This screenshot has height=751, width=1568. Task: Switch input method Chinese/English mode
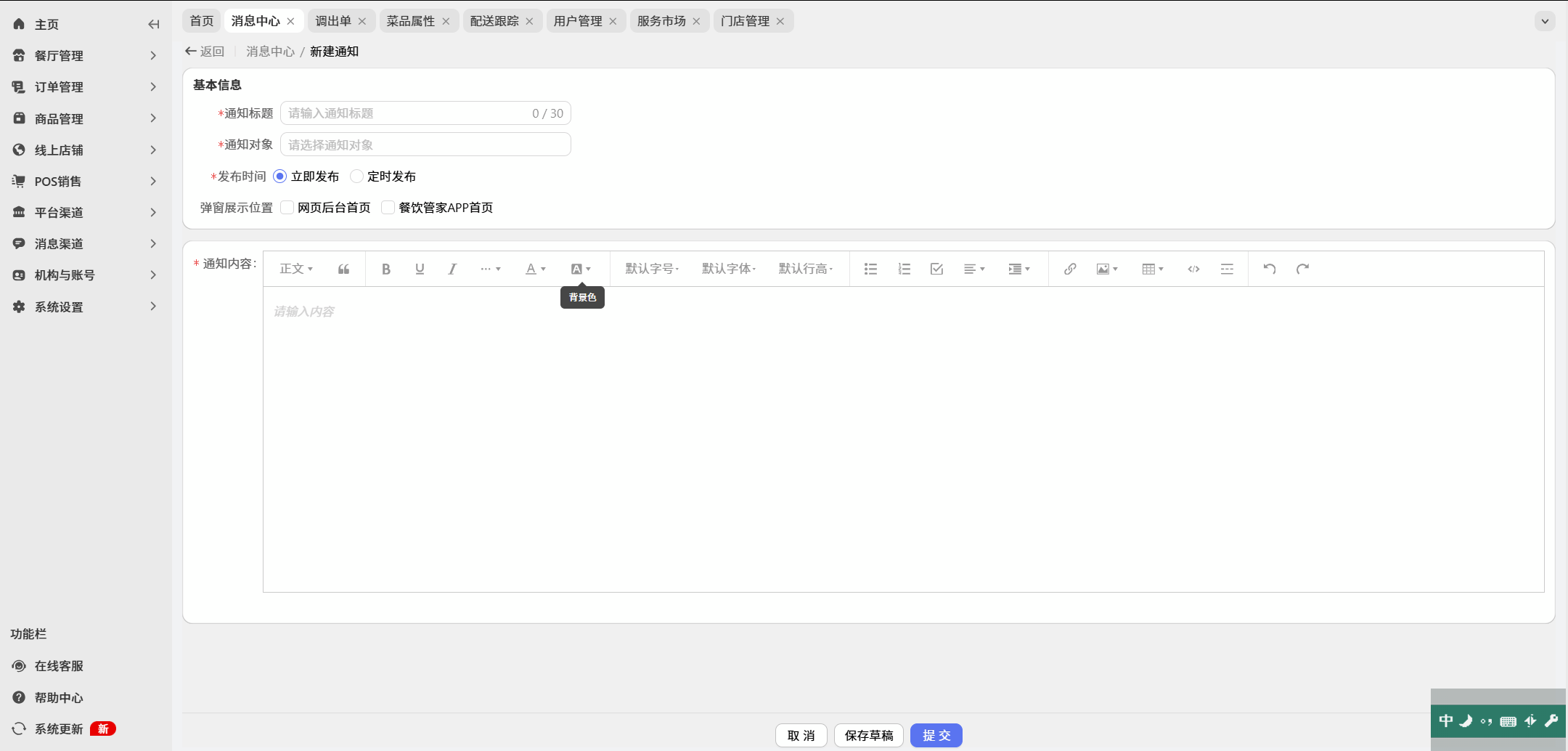[1446, 720]
